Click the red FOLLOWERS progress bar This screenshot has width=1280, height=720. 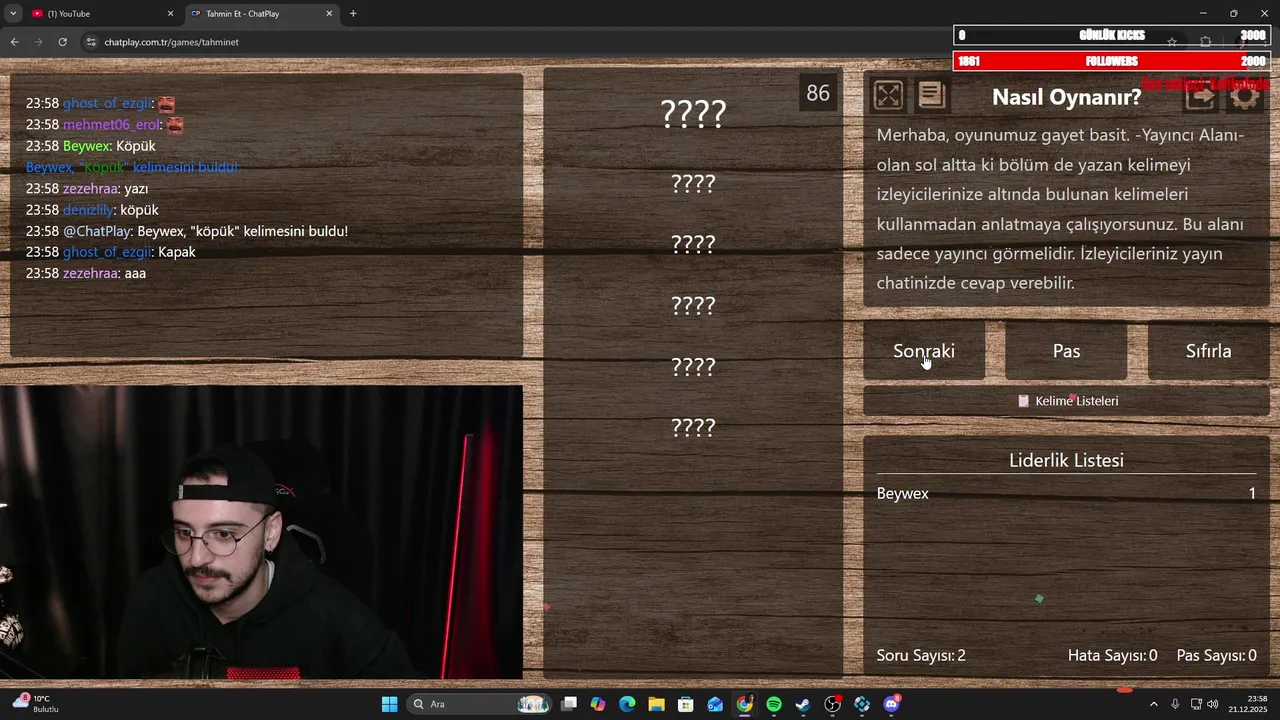pyautogui.click(x=1112, y=61)
